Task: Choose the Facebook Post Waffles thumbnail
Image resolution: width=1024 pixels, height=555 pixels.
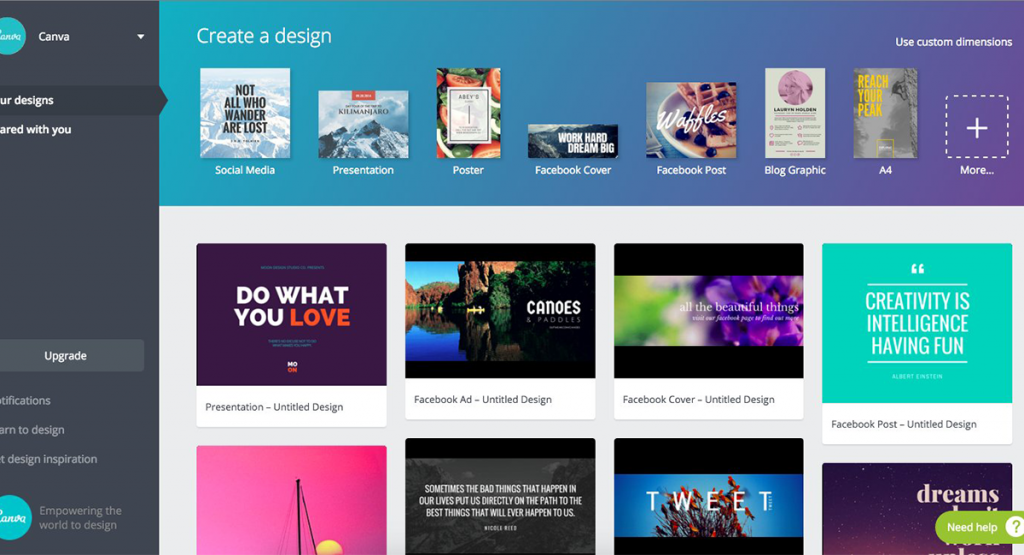Action: [691, 120]
